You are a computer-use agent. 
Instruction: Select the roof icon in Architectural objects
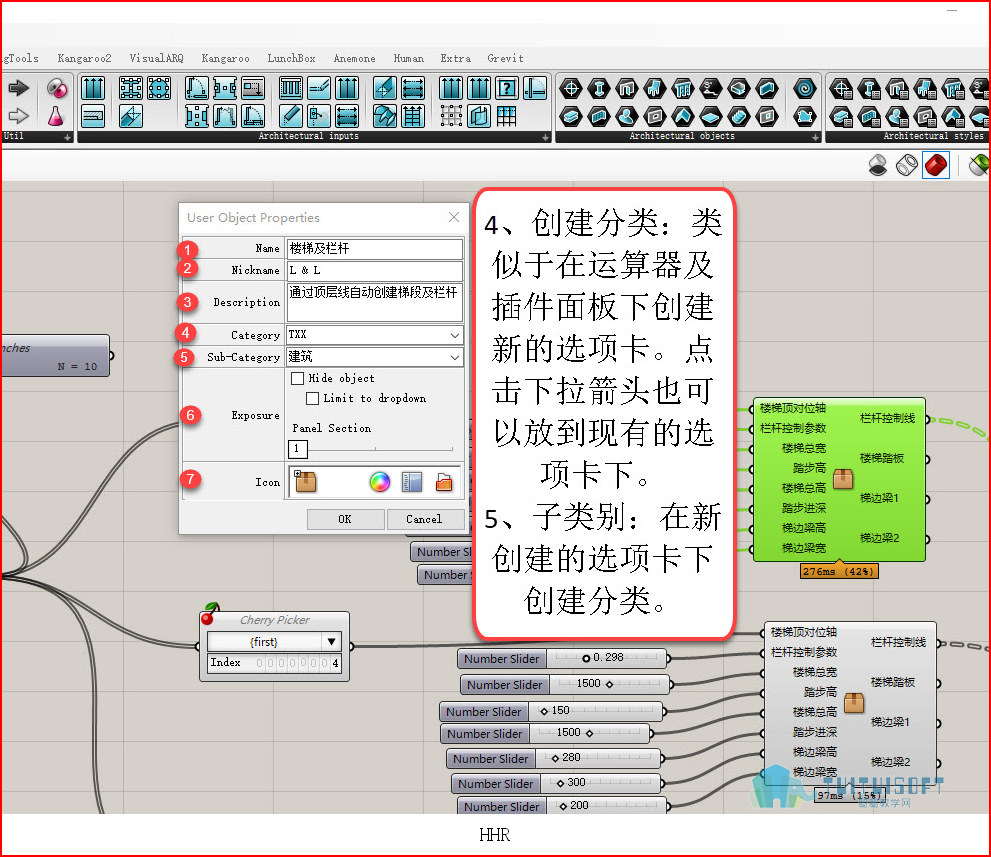[x=683, y=116]
